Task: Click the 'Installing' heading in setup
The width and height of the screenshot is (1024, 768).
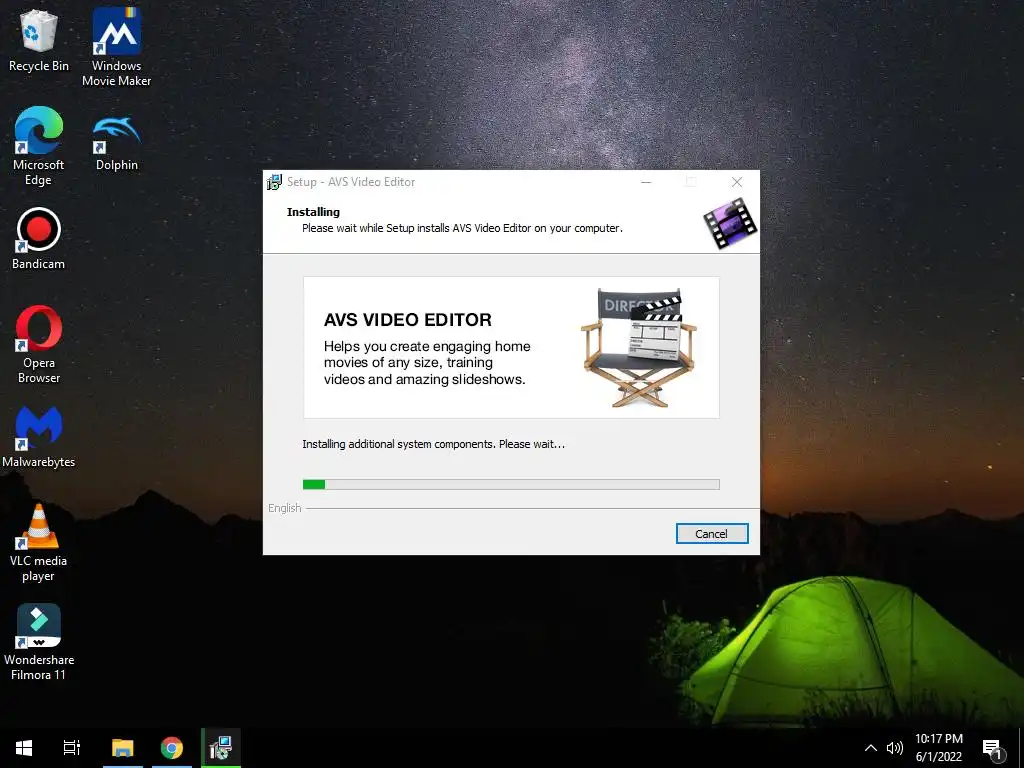Action: [313, 212]
